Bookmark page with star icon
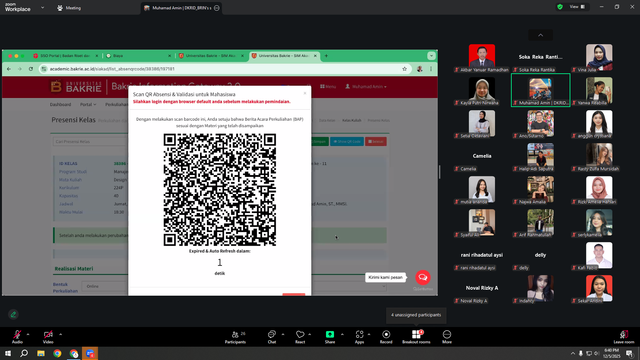 tap(404, 69)
